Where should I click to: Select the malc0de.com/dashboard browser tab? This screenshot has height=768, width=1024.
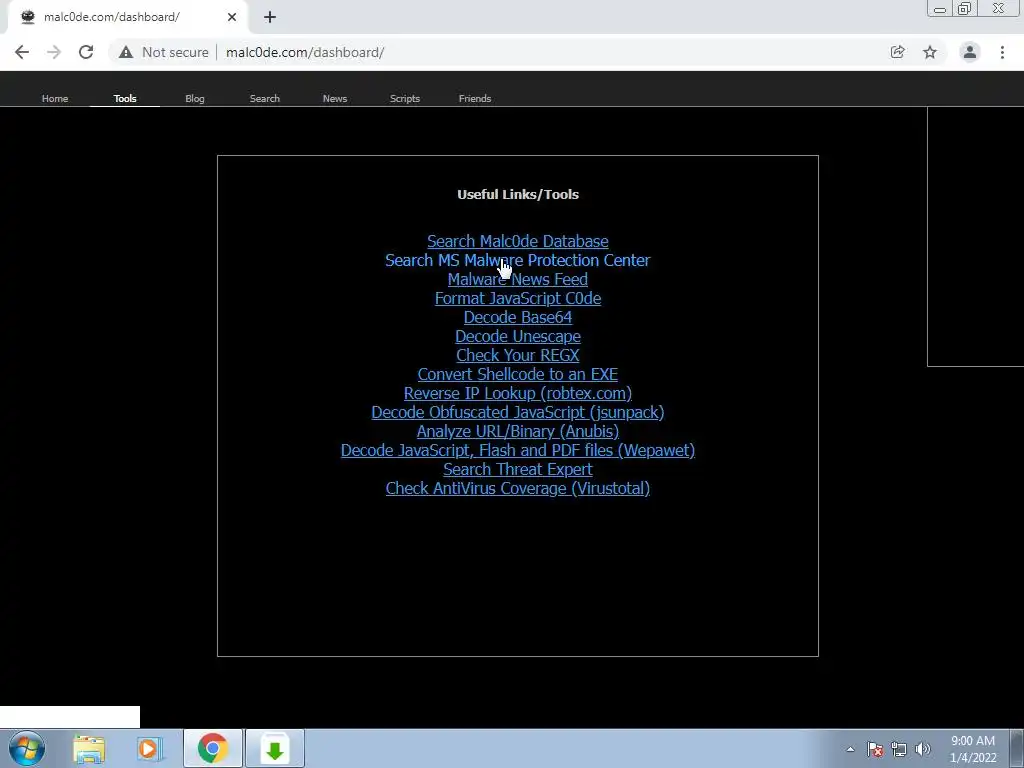(x=127, y=17)
